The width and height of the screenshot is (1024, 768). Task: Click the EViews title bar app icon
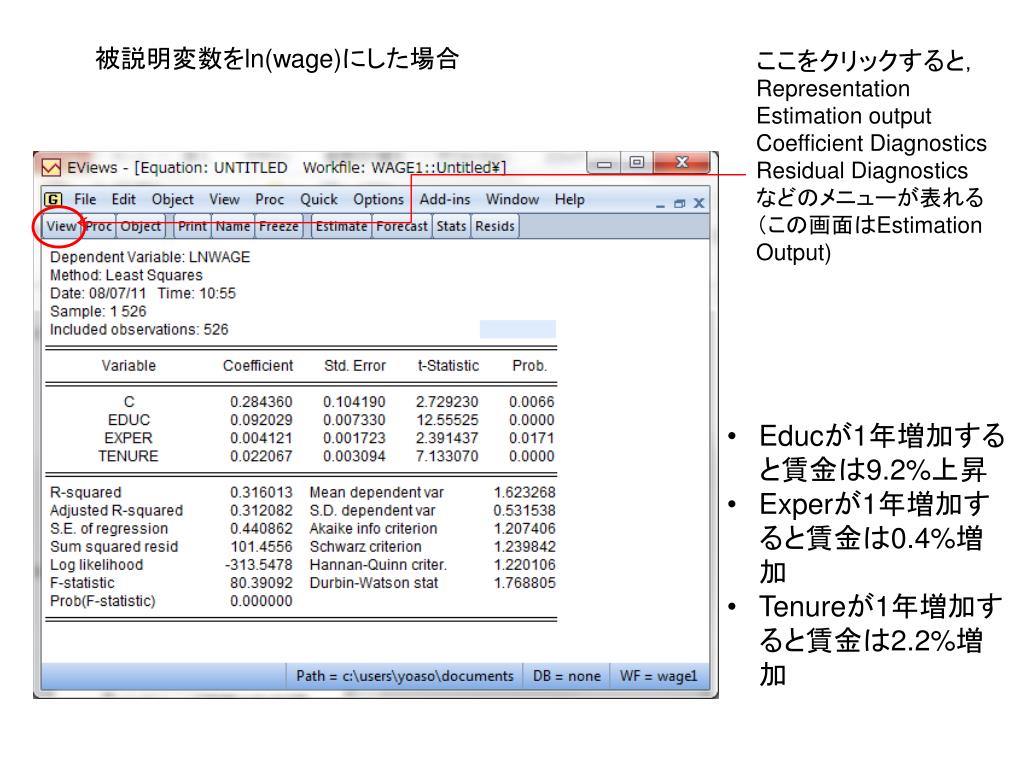pos(51,168)
